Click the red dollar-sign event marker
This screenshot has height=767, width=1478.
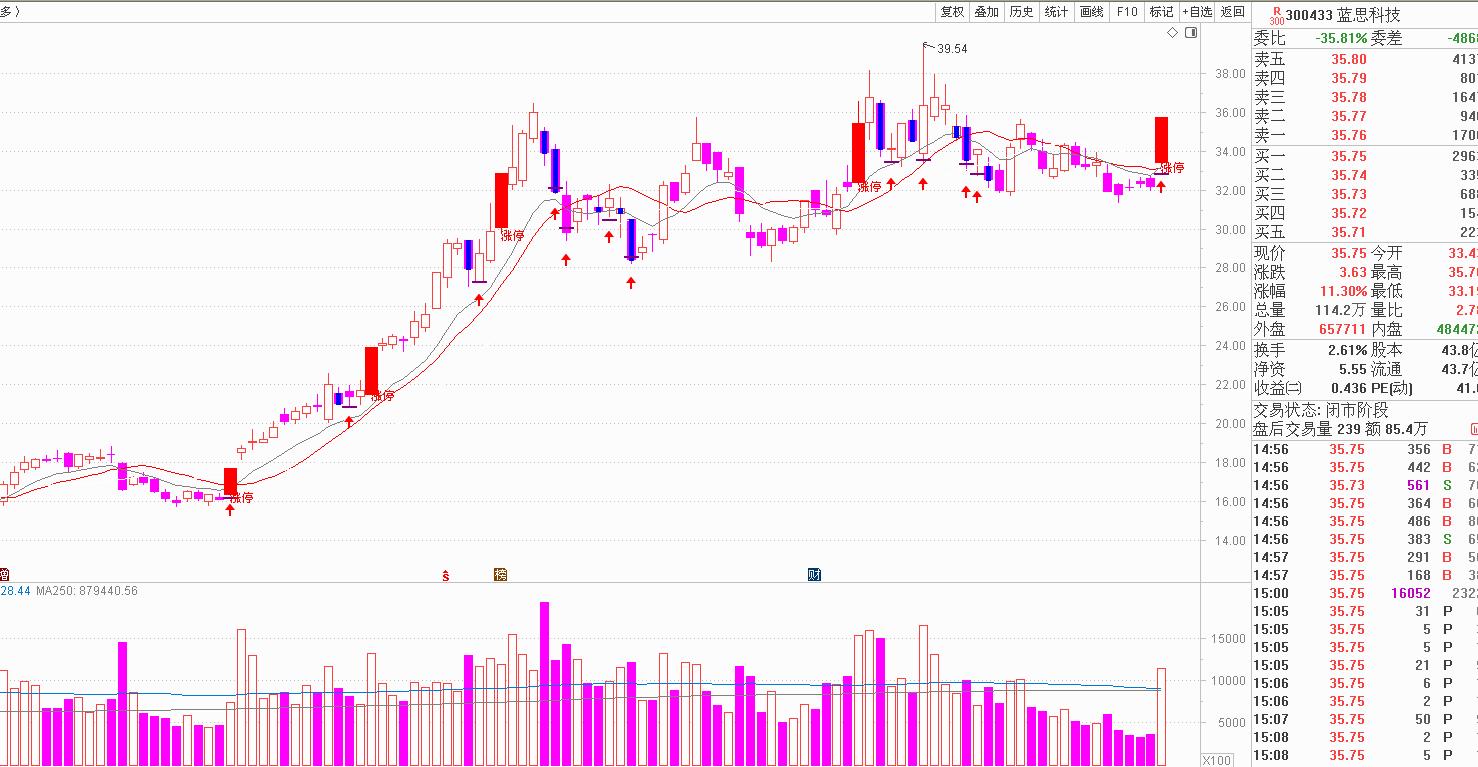[x=446, y=575]
